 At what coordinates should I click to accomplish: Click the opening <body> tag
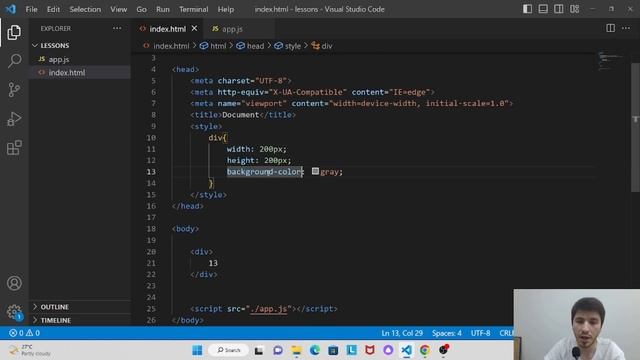coord(185,229)
